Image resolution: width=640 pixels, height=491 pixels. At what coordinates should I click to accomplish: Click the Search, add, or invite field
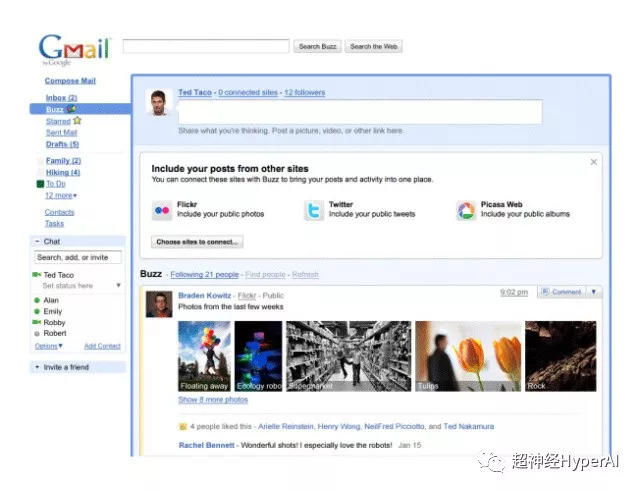pyautogui.click(x=78, y=258)
